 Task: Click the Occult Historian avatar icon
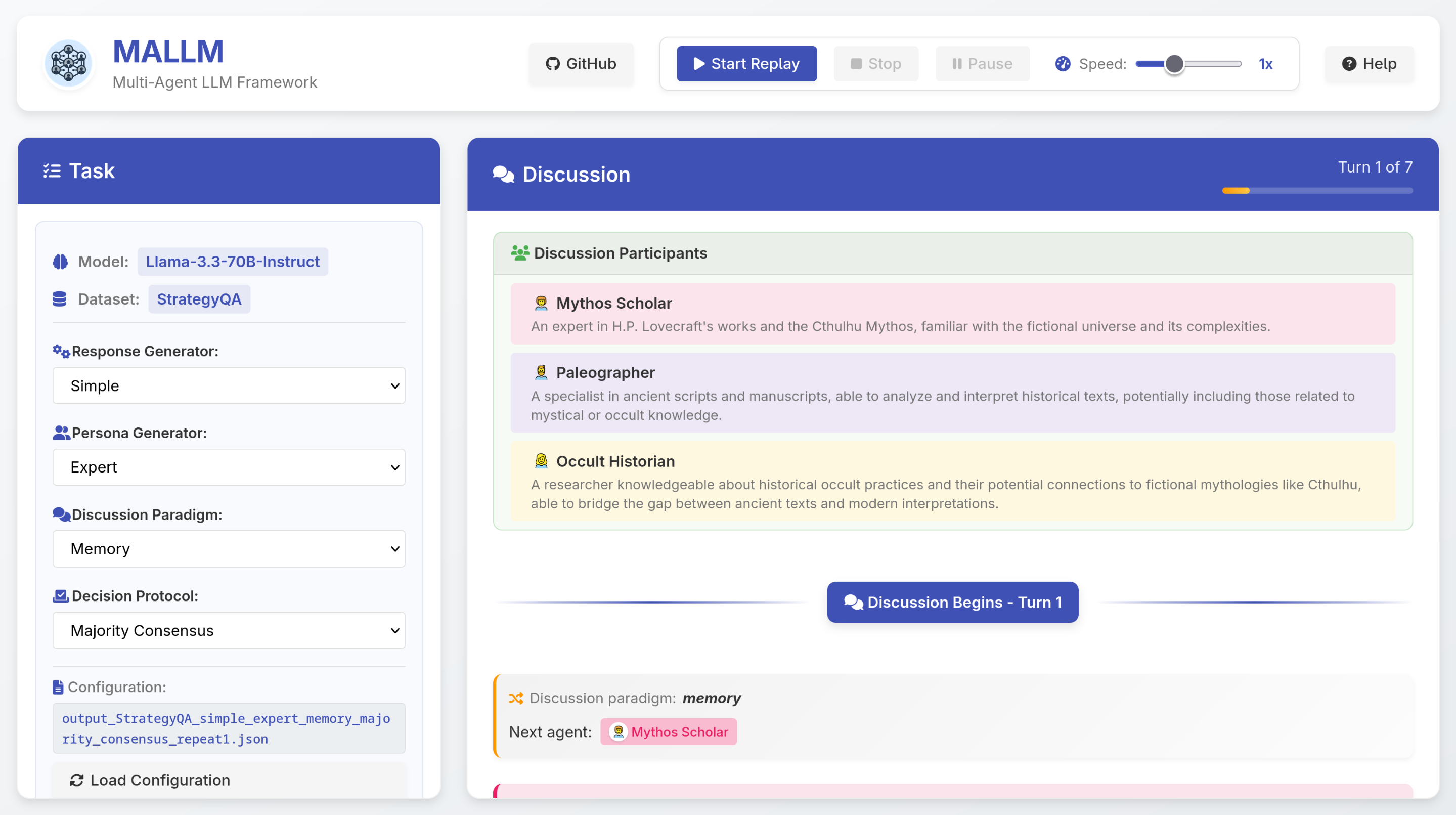541,461
